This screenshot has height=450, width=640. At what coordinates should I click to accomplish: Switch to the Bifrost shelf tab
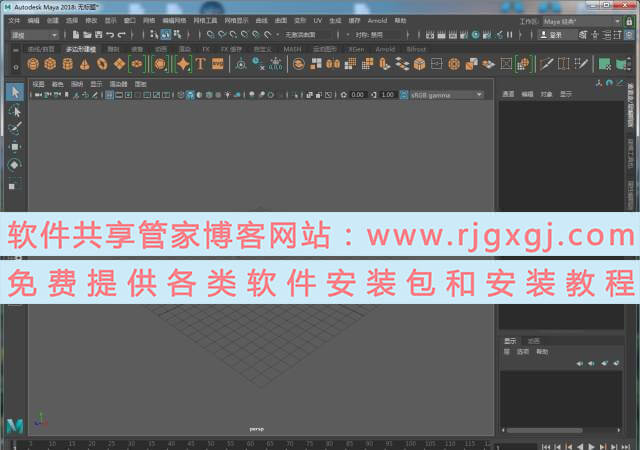[416, 49]
